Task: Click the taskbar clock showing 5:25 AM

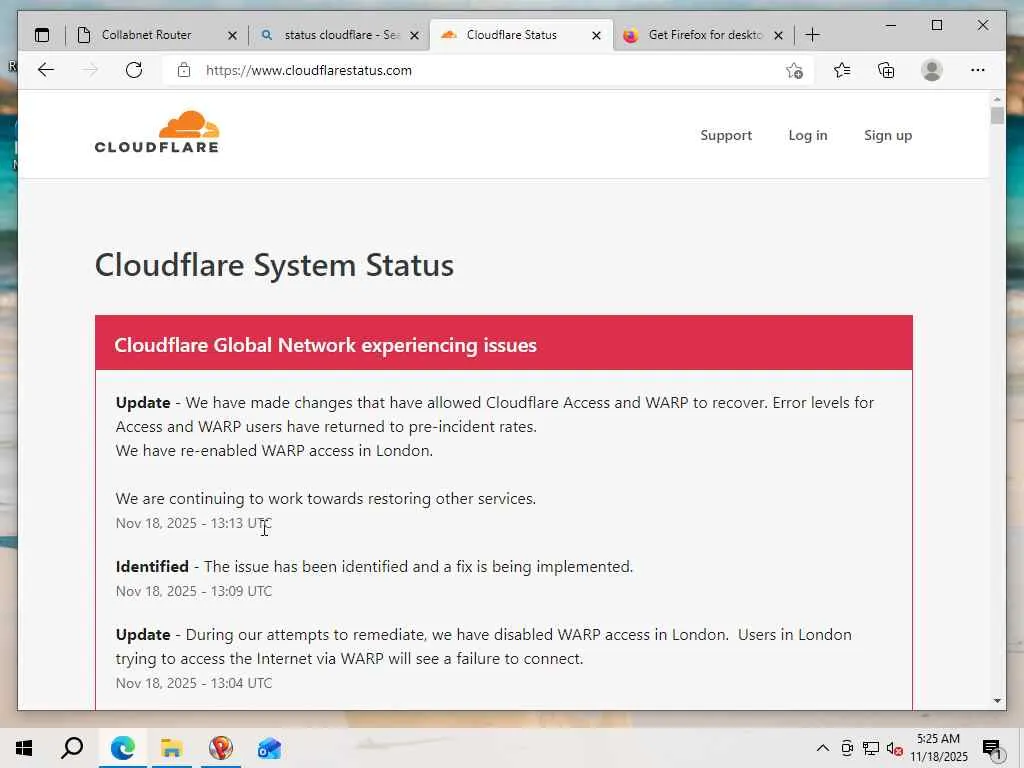Action: pos(938,748)
